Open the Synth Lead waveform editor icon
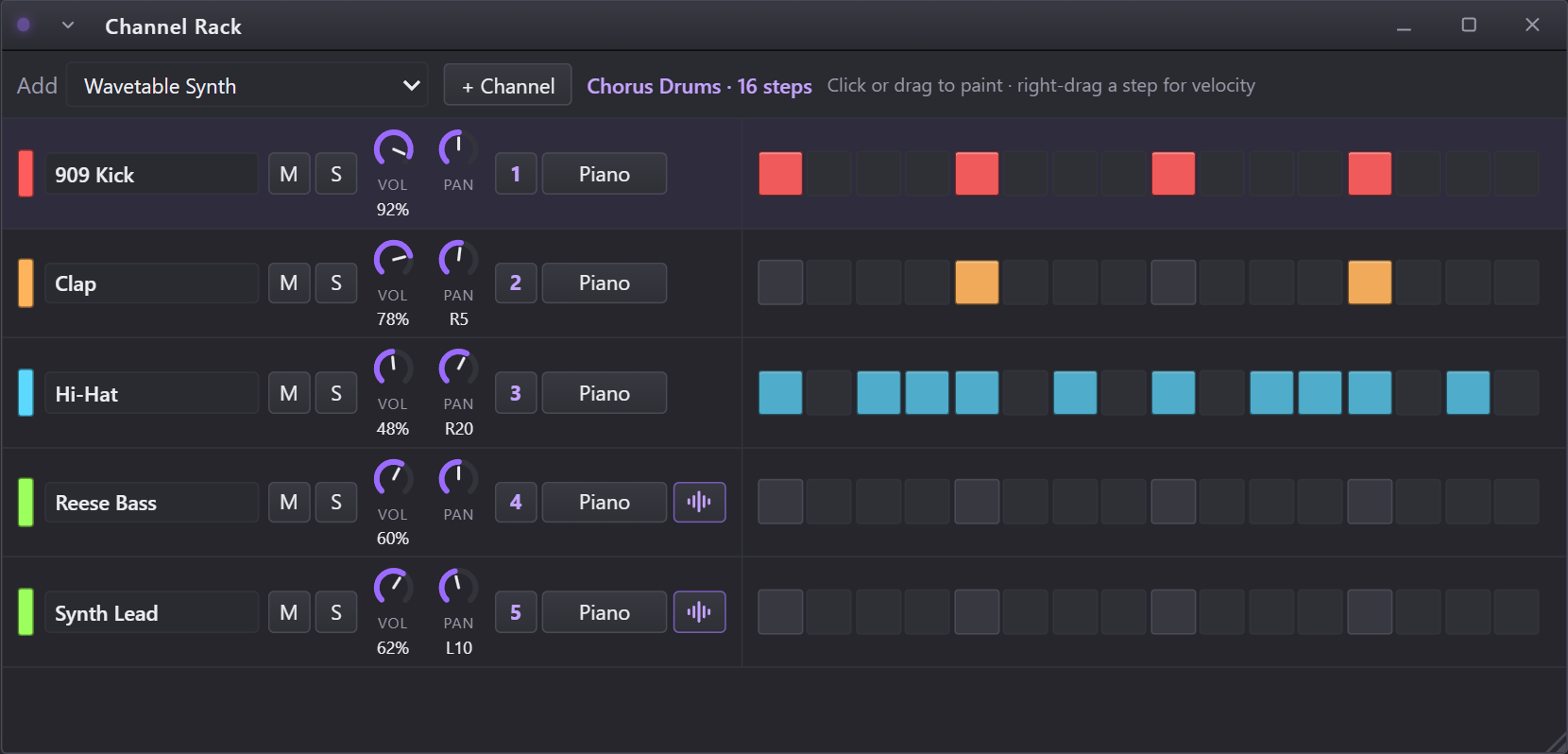The height and width of the screenshot is (754, 1568). click(x=699, y=612)
